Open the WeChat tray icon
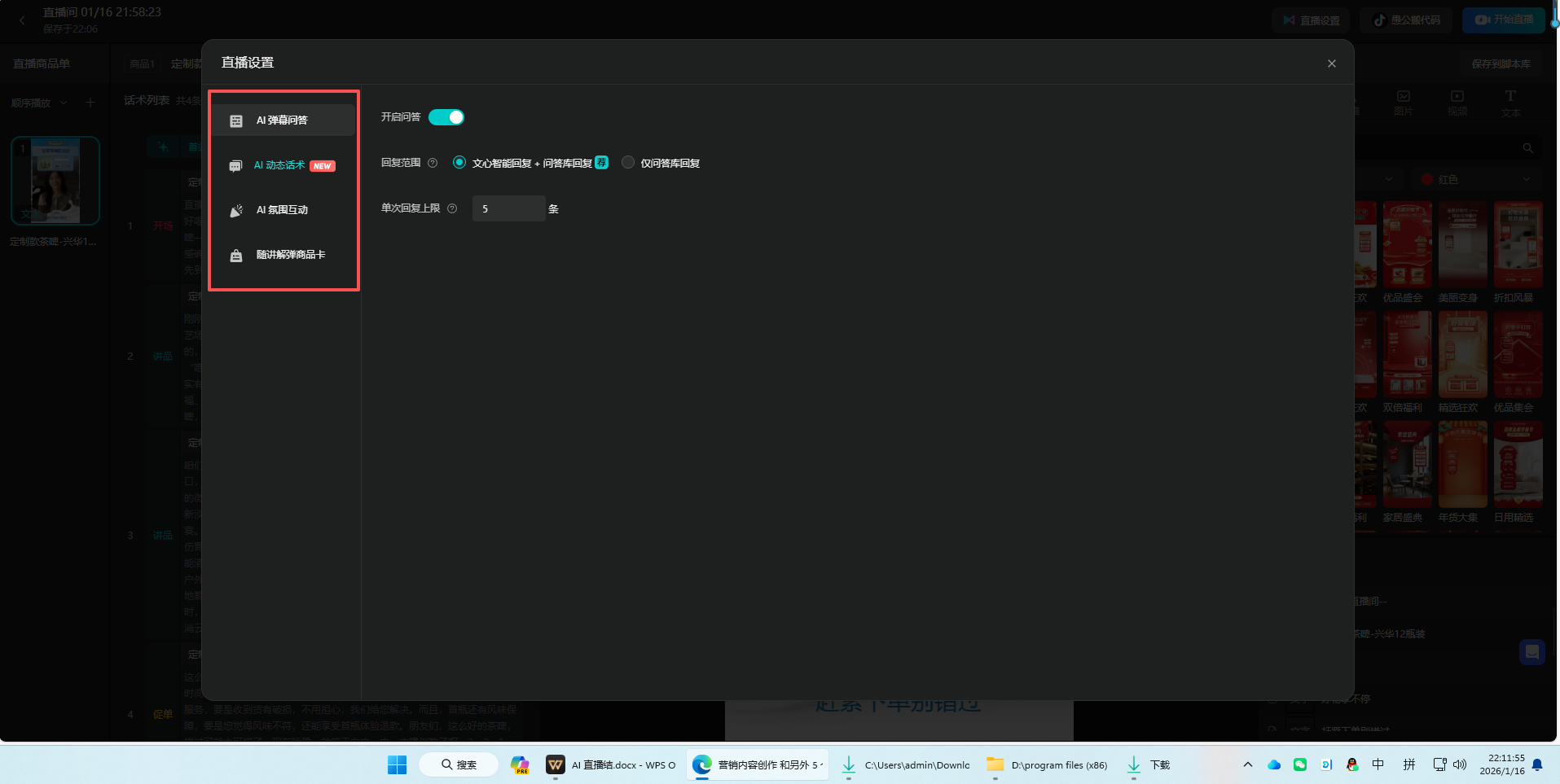 (x=1300, y=764)
